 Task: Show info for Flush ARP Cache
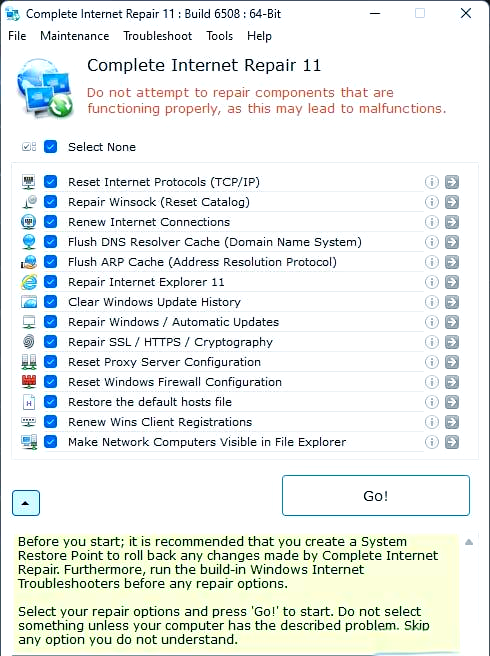point(432,262)
